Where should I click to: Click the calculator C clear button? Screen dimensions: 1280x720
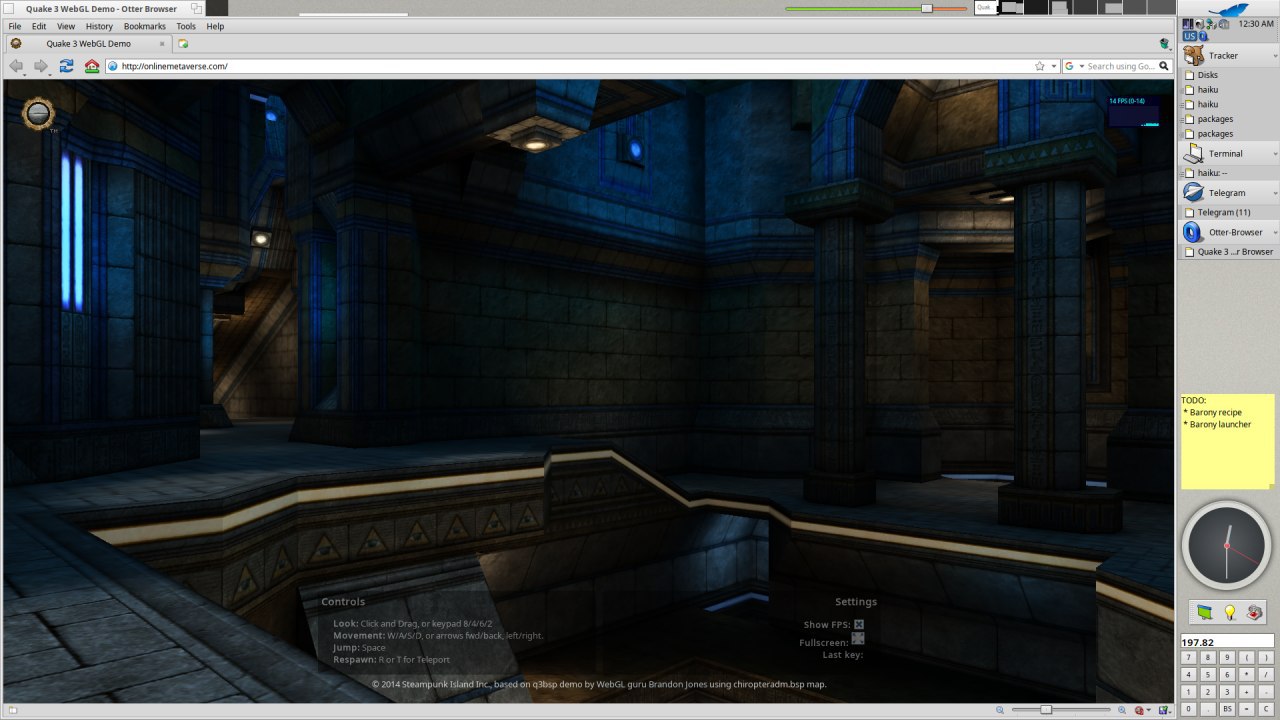(x=1266, y=708)
